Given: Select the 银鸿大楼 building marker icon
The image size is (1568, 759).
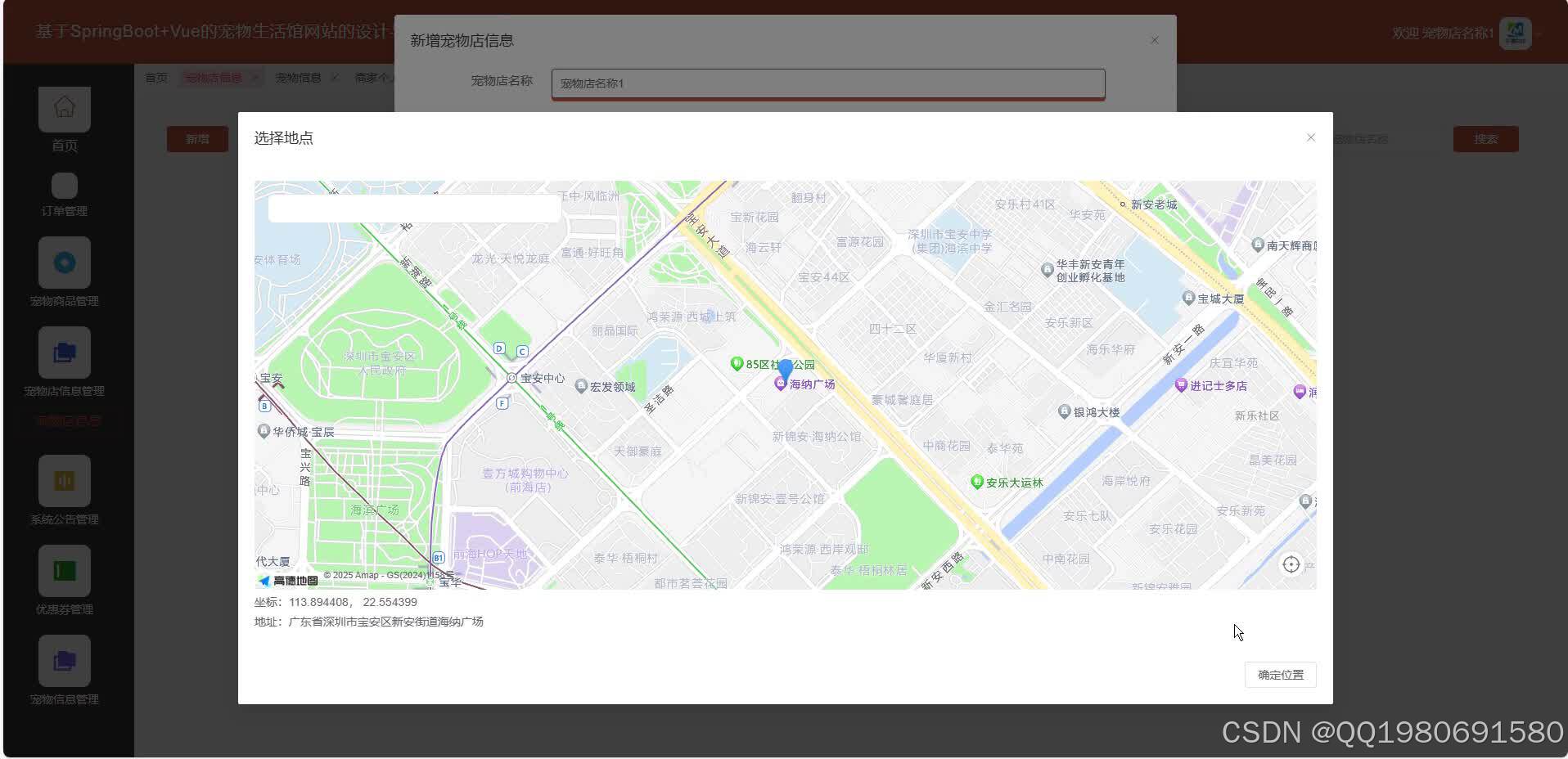Looking at the screenshot, I should tap(1065, 411).
